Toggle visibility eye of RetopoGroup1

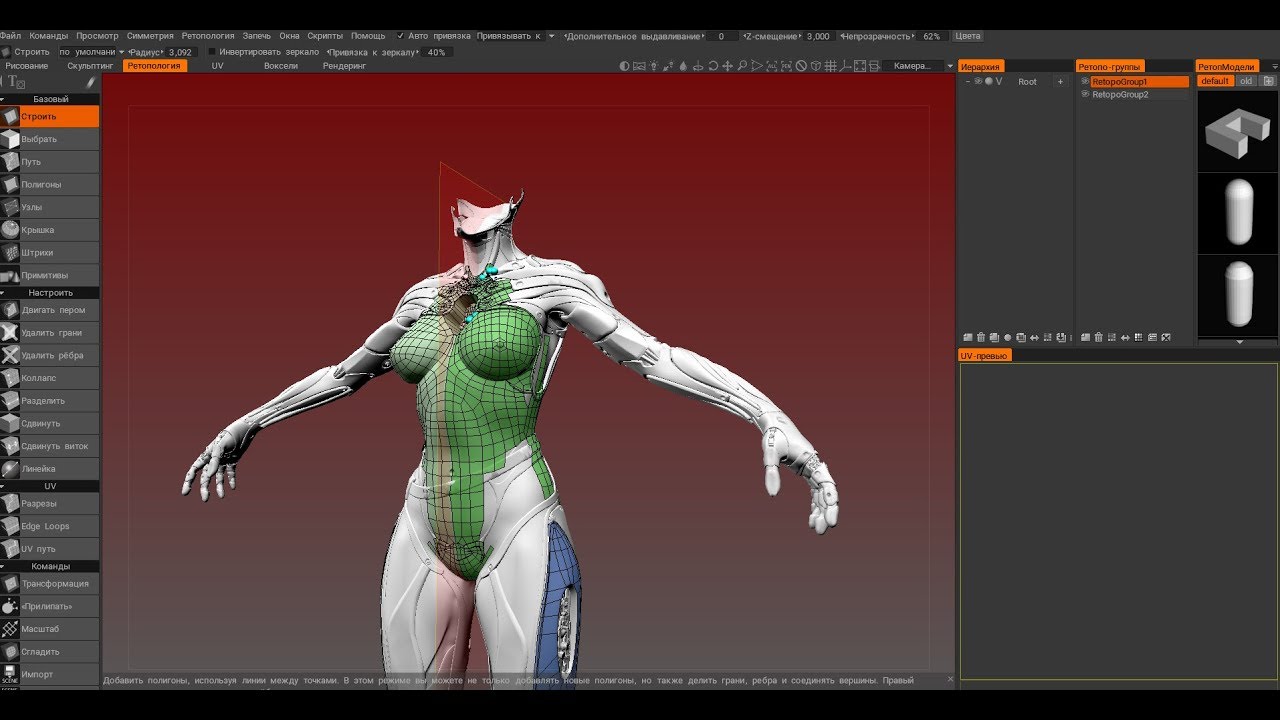[x=1085, y=81]
